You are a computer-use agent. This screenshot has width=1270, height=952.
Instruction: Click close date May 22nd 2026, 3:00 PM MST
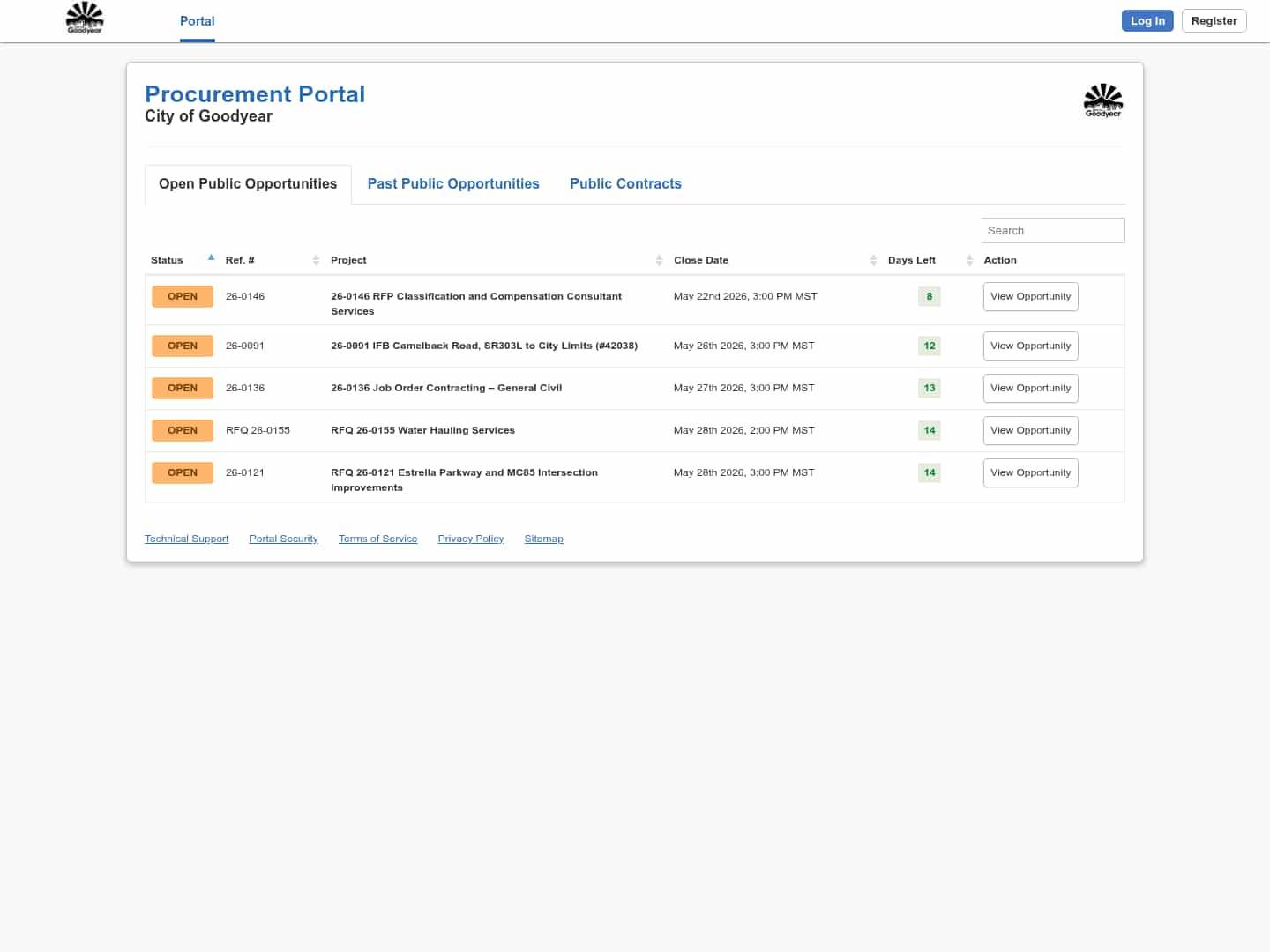pos(745,297)
